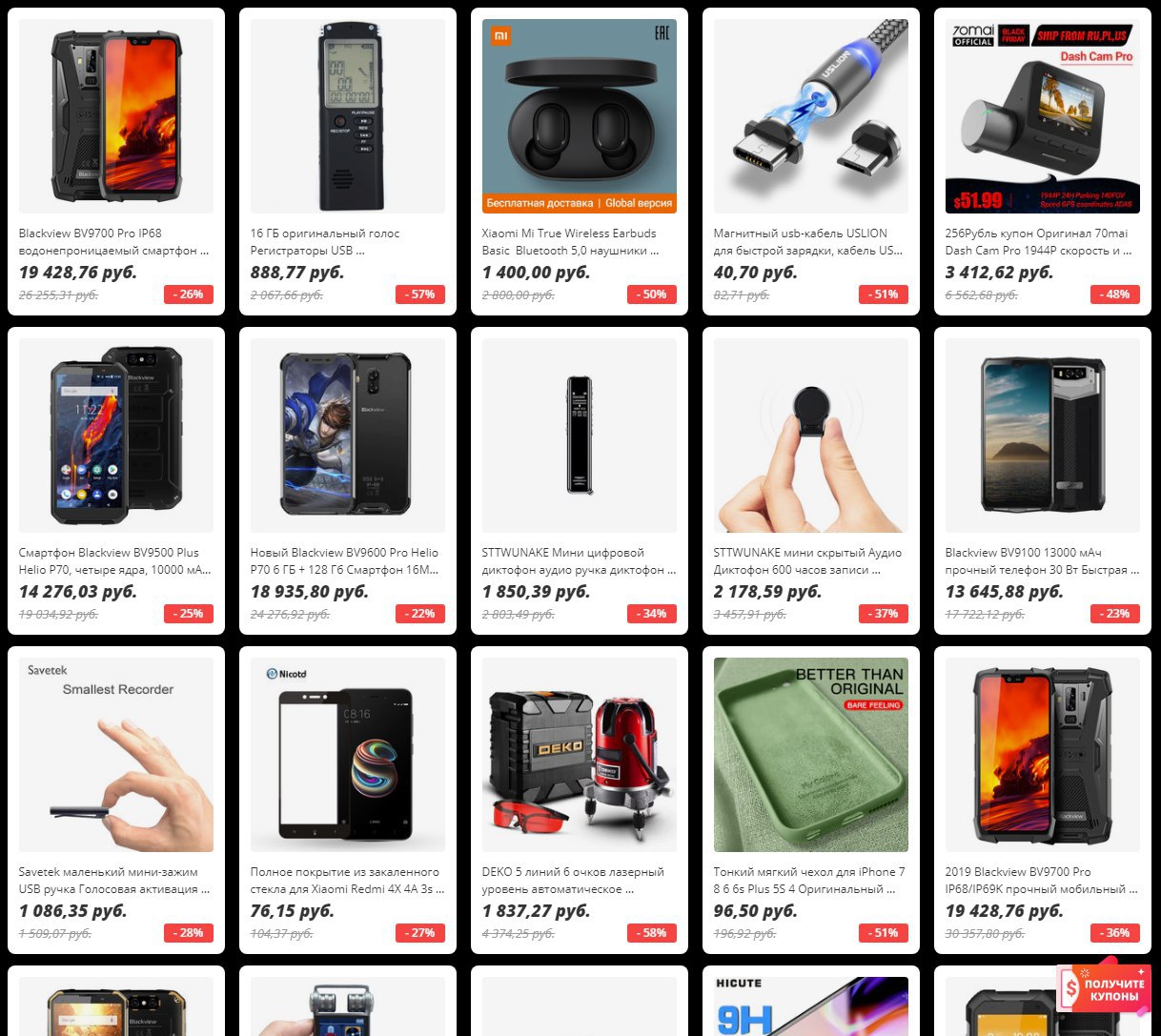
Task: Open Xiaomi Mi True Wireless Earbuds image
Action: 580,116
